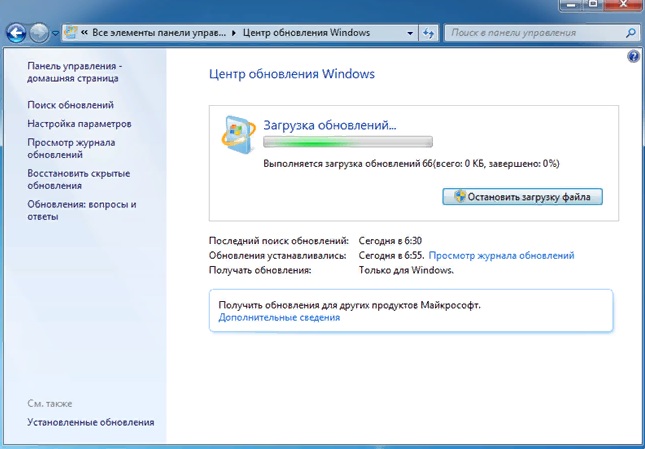This screenshot has height=449, width=645.
Task: Open Обновления: вопросы и ответы
Action: pyautogui.click(x=81, y=210)
